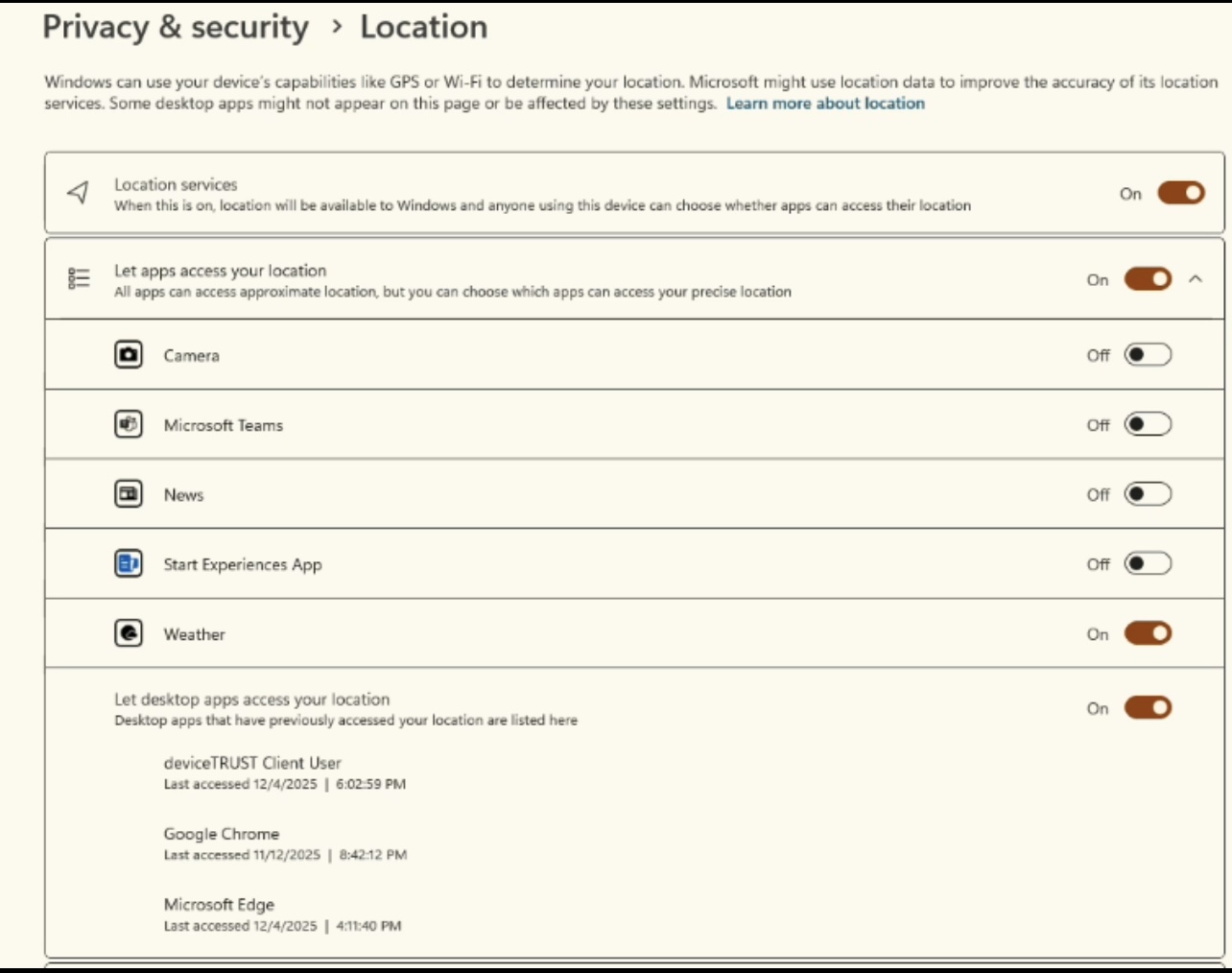The width and height of the screenshot is (1232, 973).
Task: Click the app list icon beside Let apps access
Action: click(x=79, y=279)
